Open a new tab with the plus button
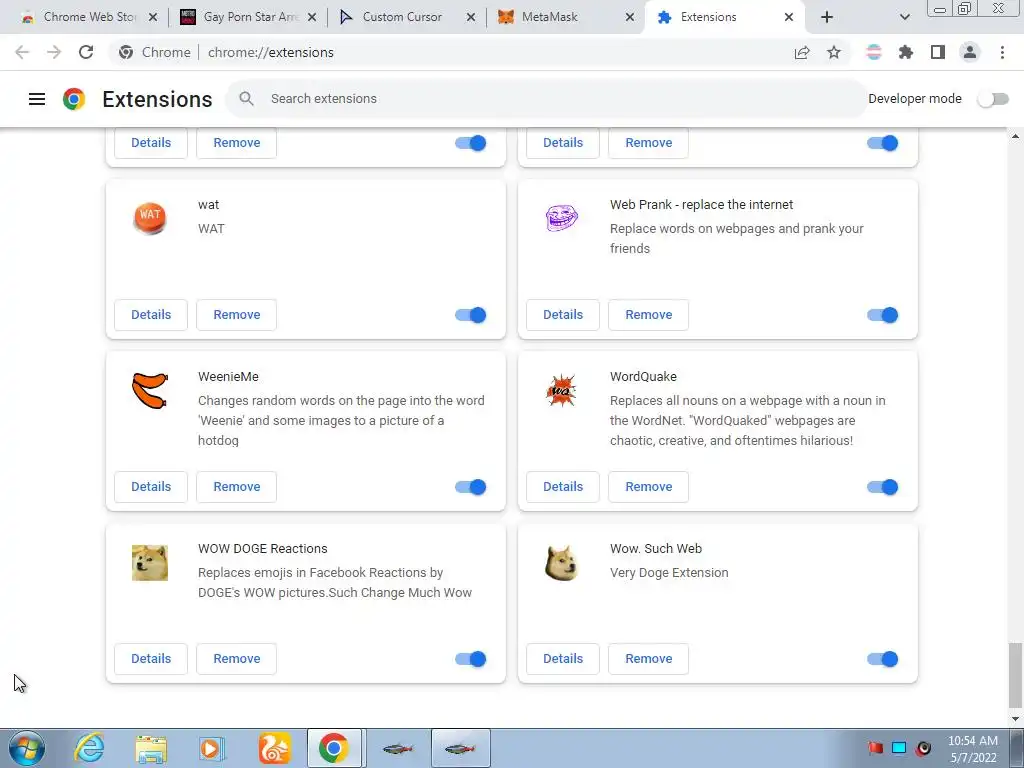This screenshot has width=1024, height=768. click(827, 17)
